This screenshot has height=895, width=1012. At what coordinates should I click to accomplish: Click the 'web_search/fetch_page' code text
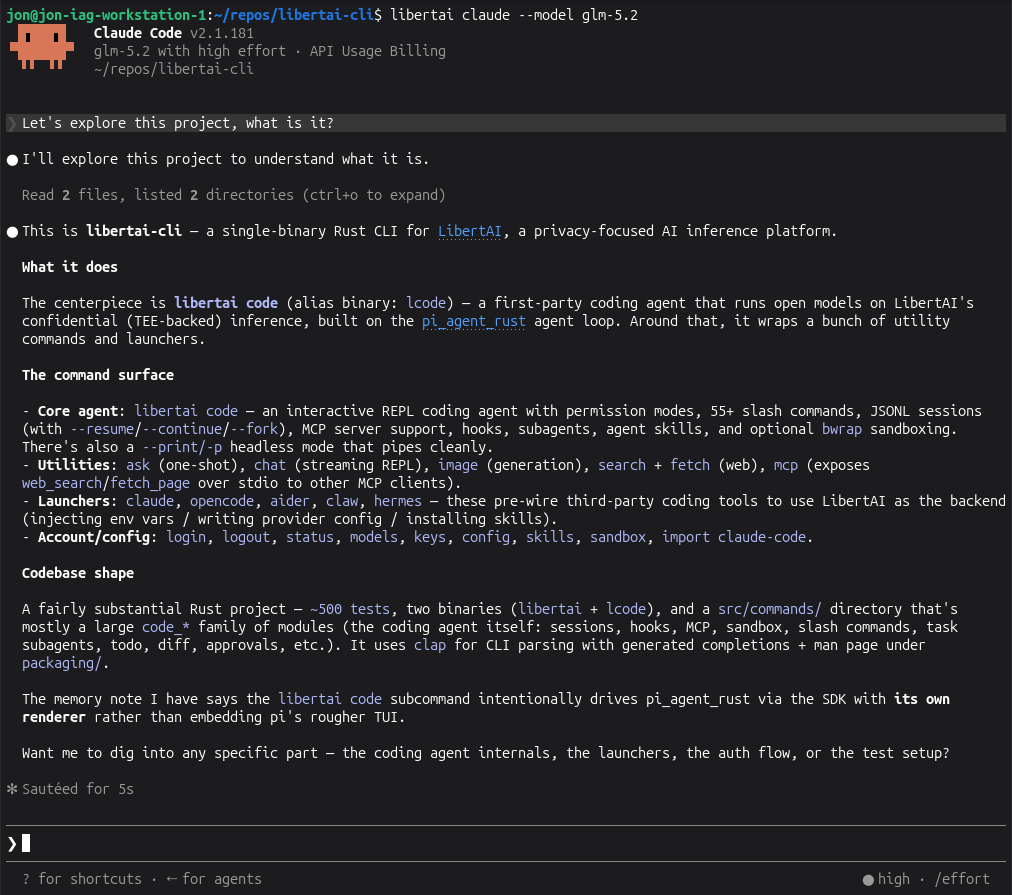(x=106, y=483)
